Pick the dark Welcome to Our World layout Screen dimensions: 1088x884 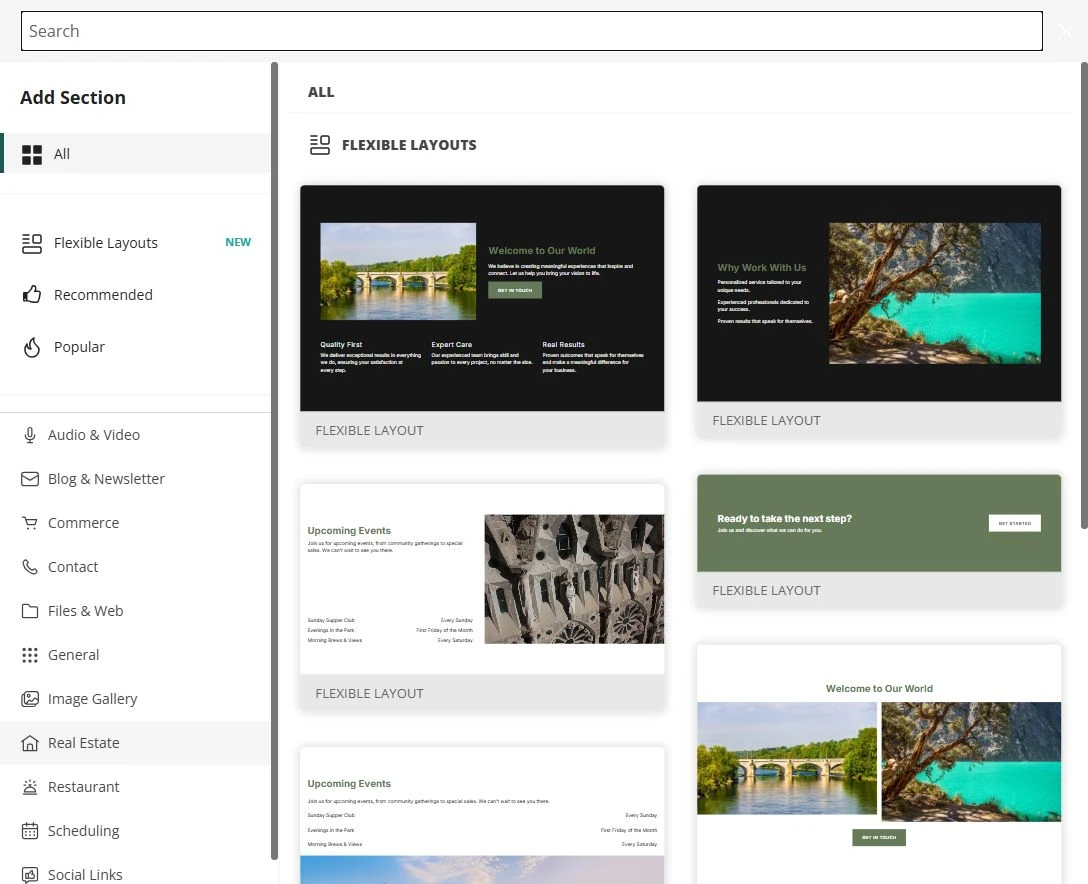click(x=482, y=316)
